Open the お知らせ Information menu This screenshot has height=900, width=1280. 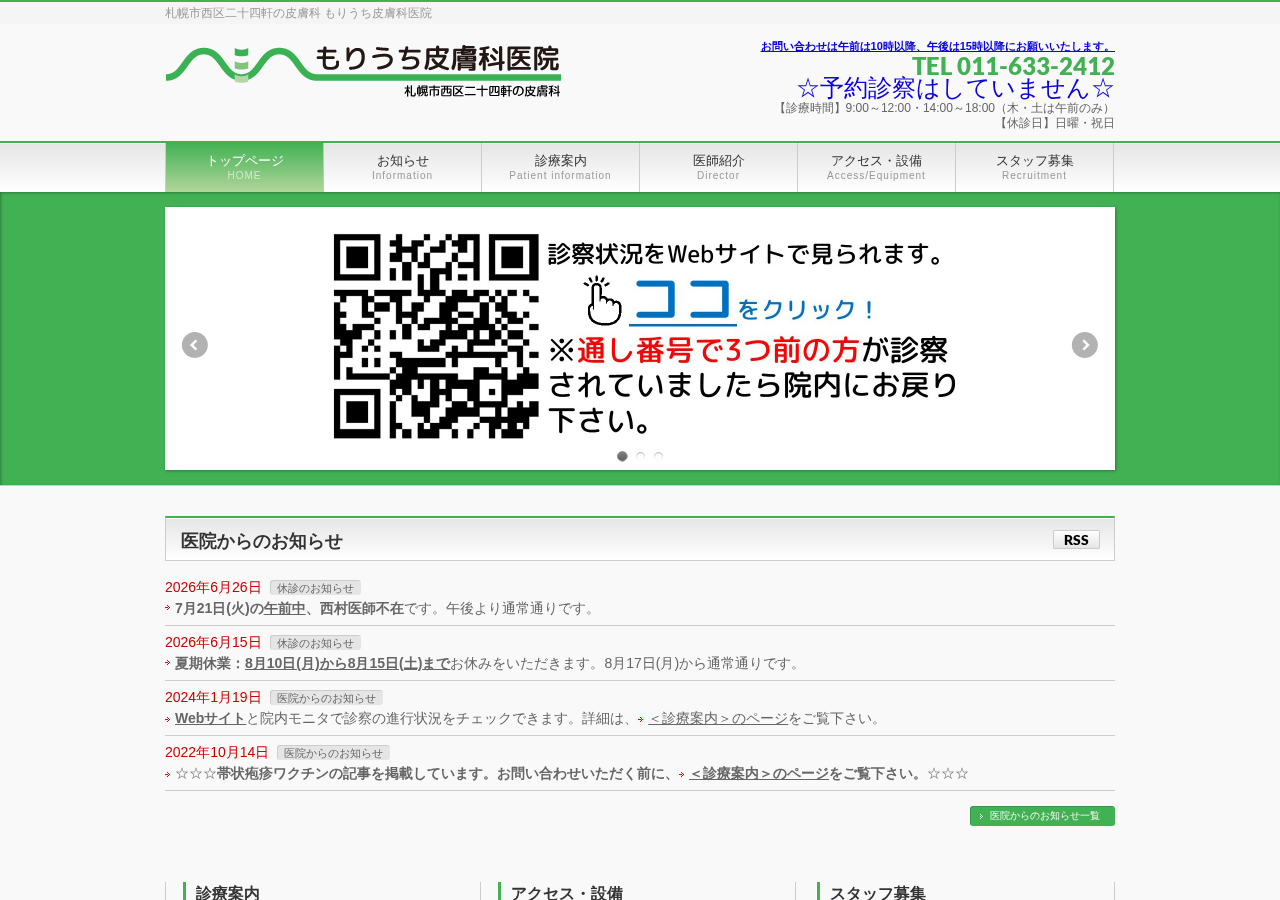(403, 167)
